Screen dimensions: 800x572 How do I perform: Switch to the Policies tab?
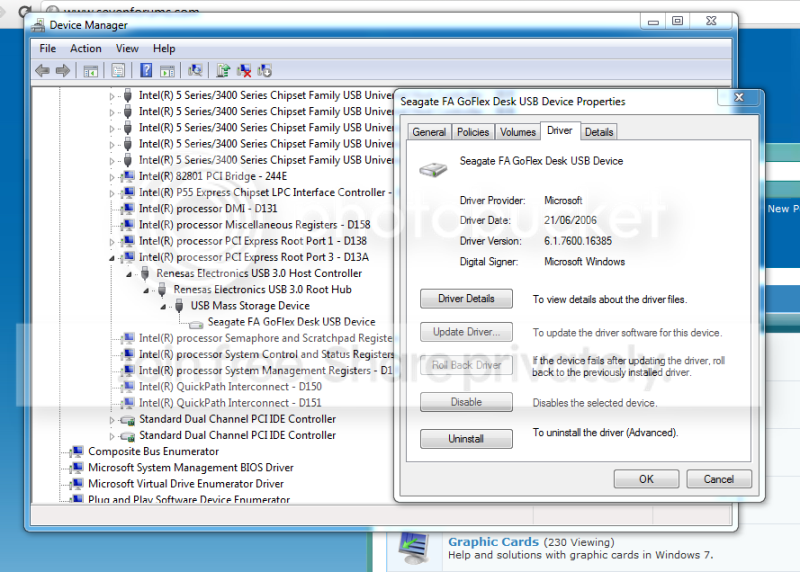click(x=472, y=132)
